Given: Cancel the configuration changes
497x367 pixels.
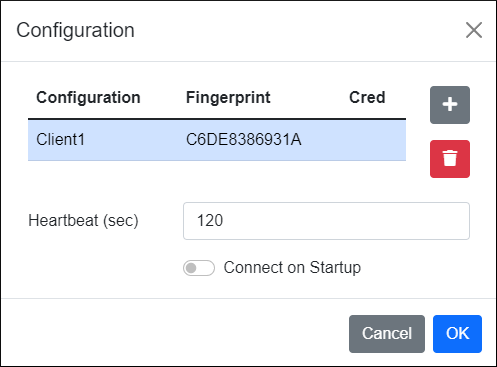Looking at the screenshot, I should (387, 334).
